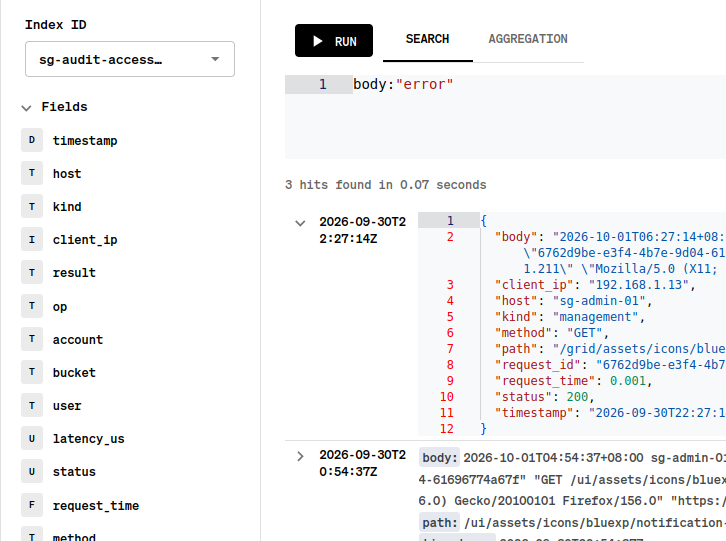Screen dimensions: 726x541
Task: Click the U type icon for latency_us
Action: (x=32, y=438)
